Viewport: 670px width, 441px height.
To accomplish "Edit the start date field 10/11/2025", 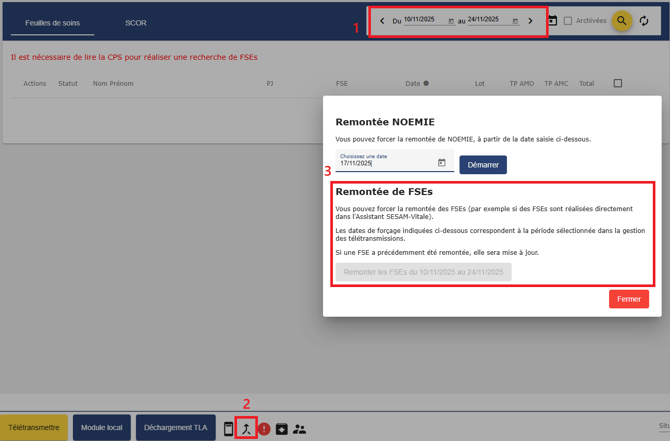I will click(x=425, y=20).
